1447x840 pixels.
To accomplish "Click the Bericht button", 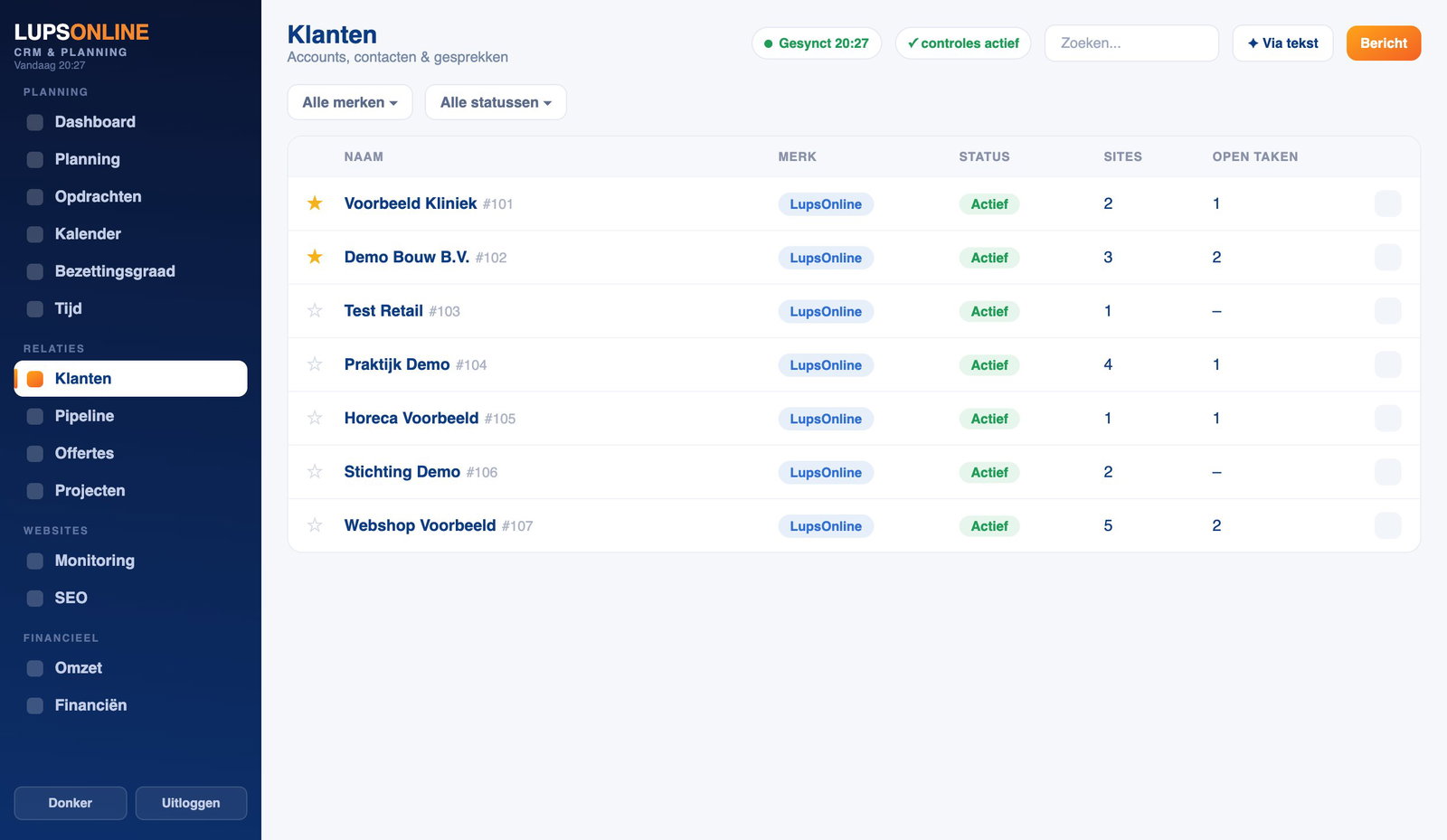I will (x=1384, y=43).
